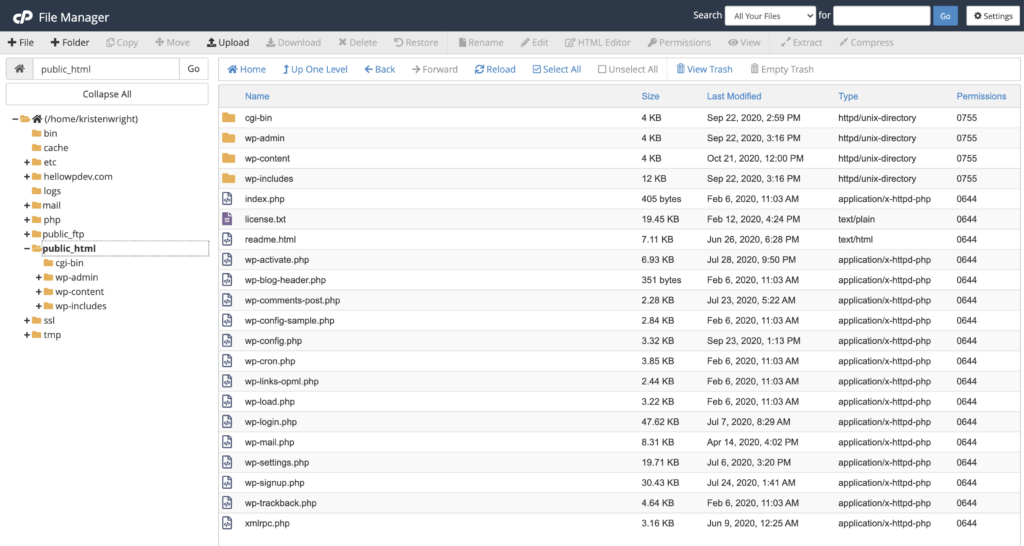This screenshot has height=546, width=1024.
Task: Sort by Type column header
Action: [x=848, y=96]
